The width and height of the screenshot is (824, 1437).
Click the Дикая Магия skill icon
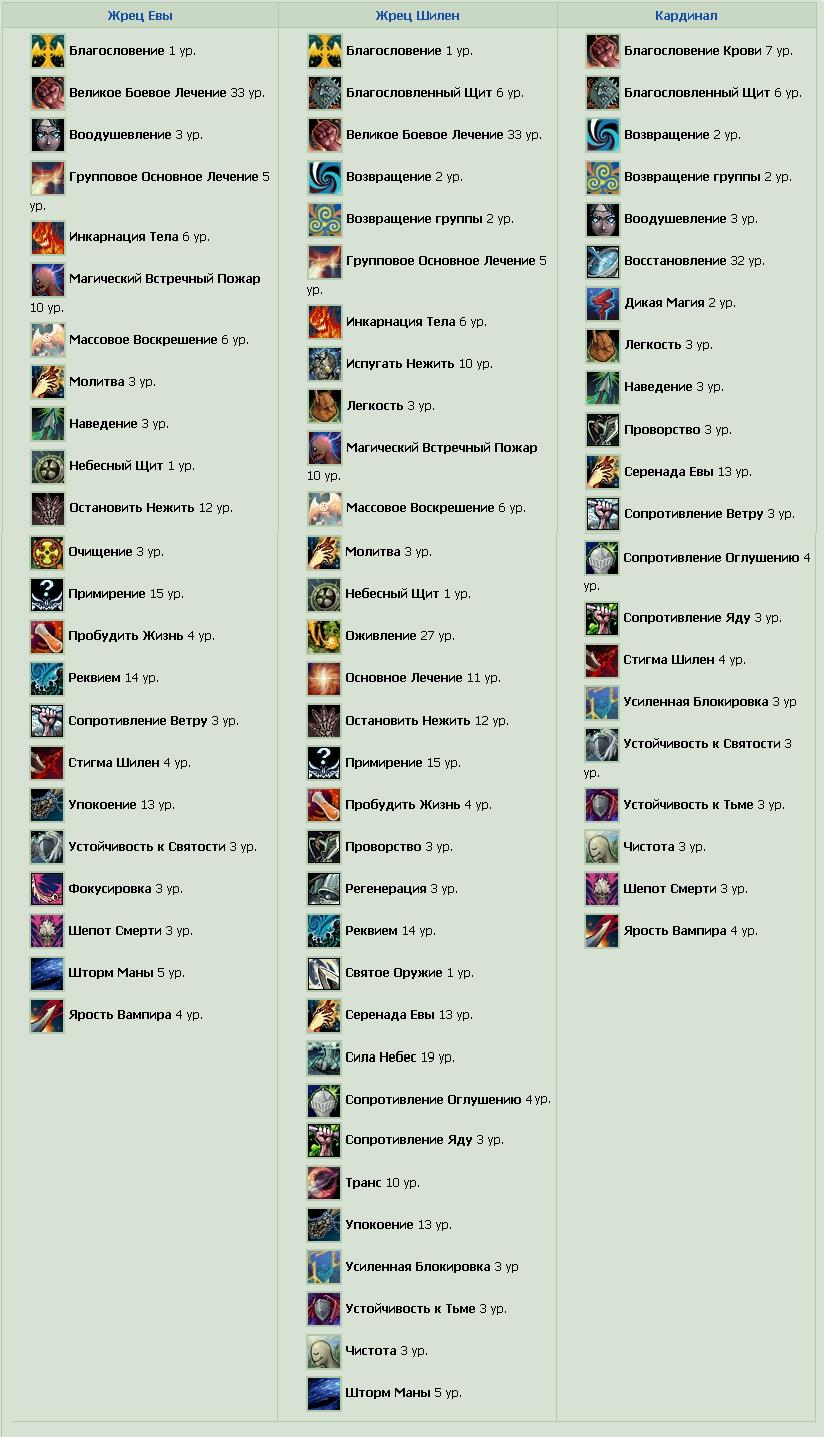(x=602, y=303)
